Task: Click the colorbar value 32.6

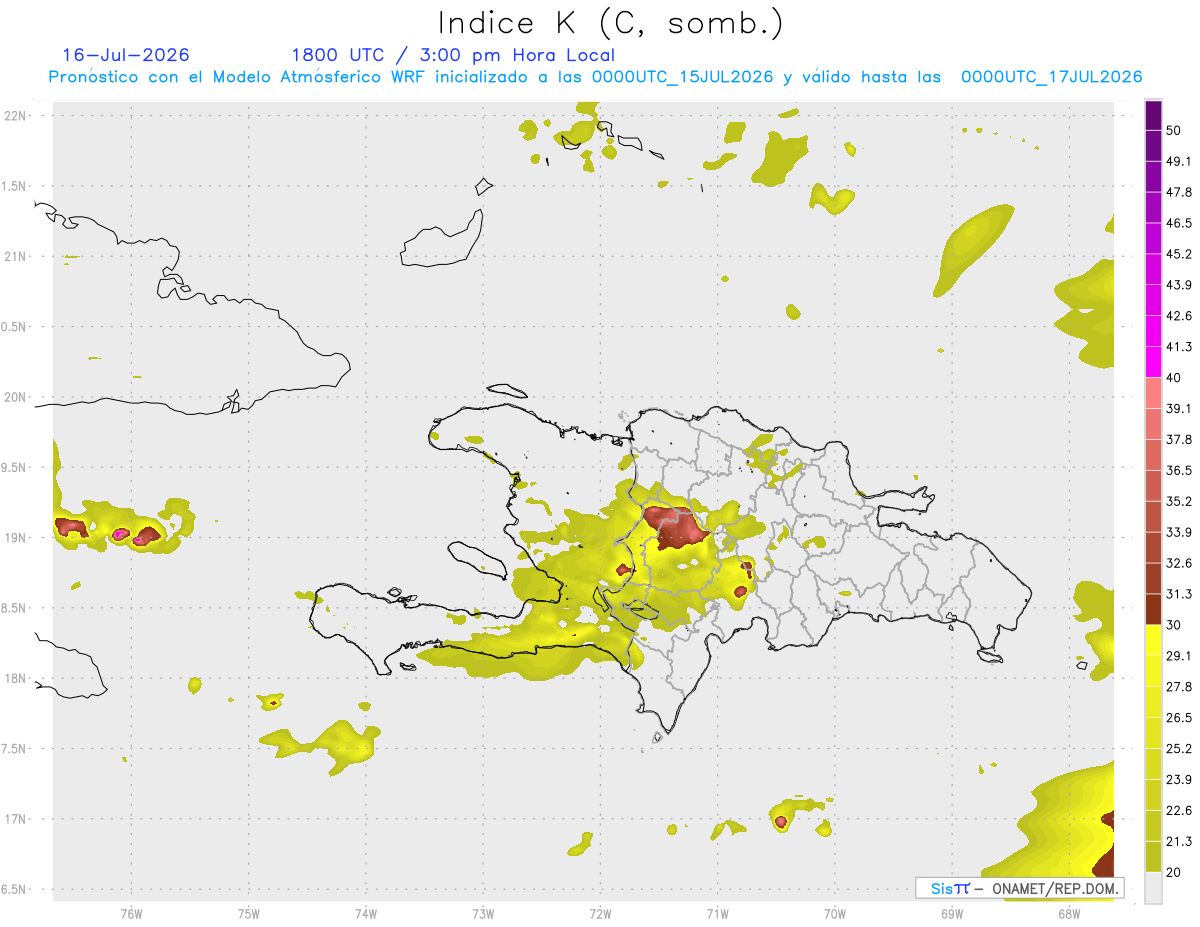Action: click(1179, 563)
